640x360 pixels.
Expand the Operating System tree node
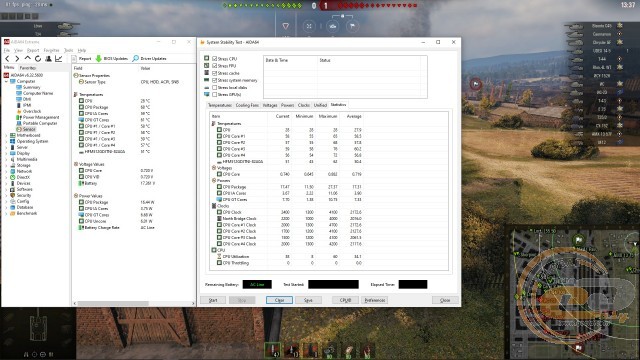coord(6,141)
